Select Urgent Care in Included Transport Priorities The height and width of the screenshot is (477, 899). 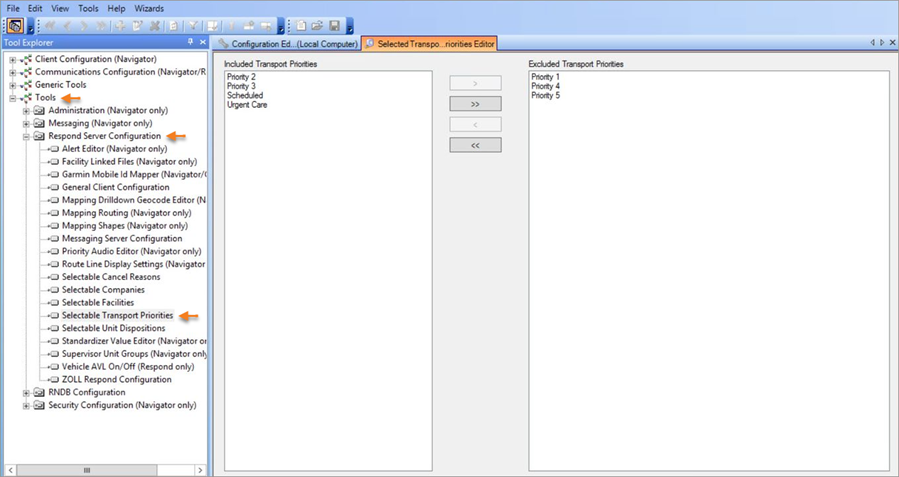[247, 105]
